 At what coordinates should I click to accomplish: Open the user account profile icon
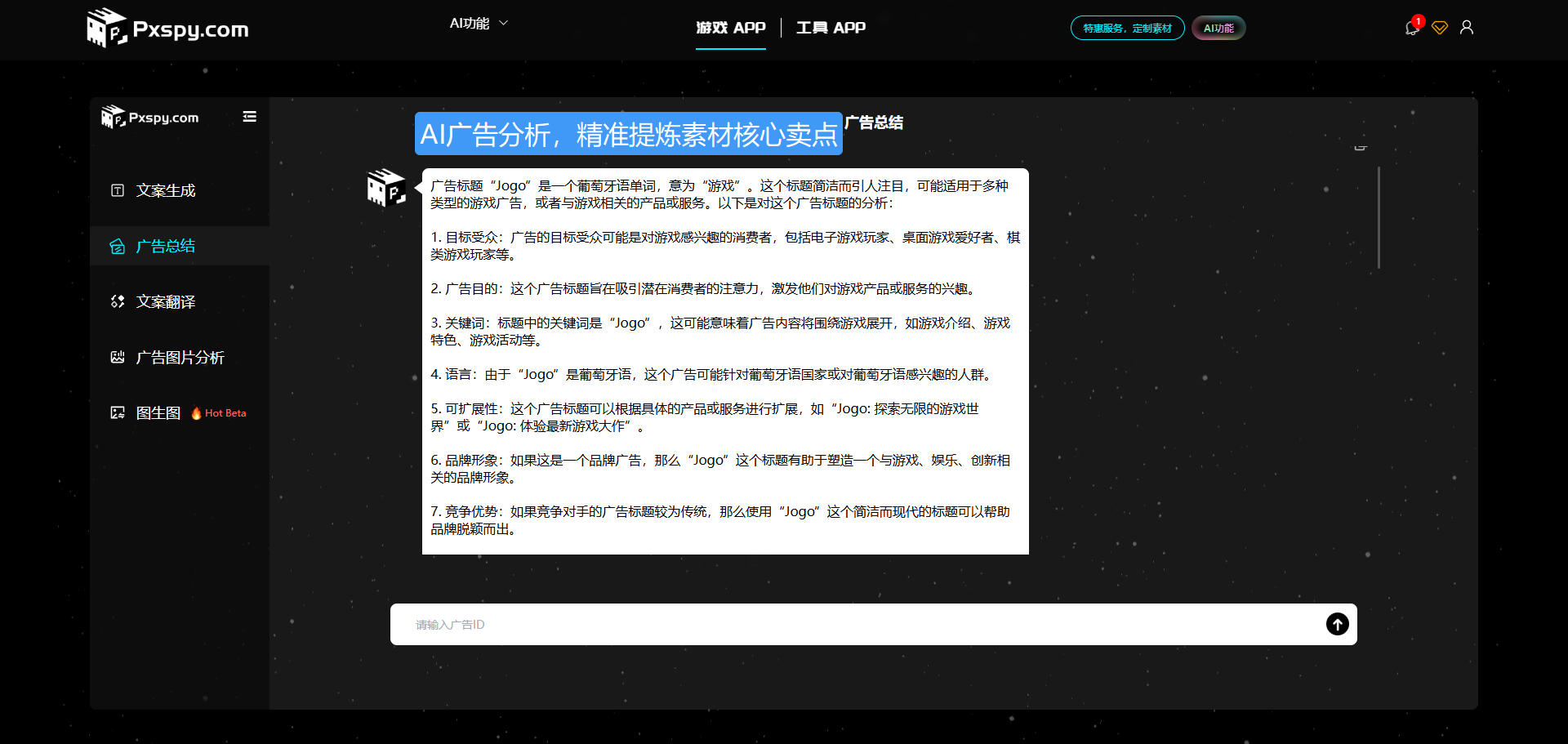tap(1467, 28)
